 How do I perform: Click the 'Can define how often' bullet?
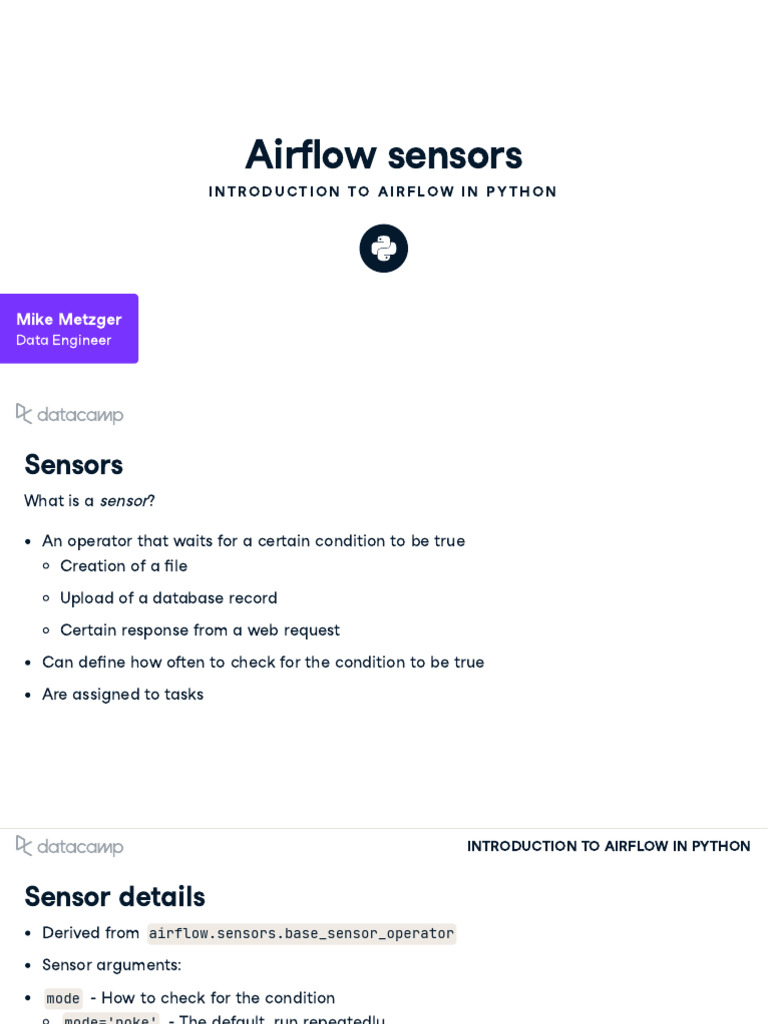[263, 662]
